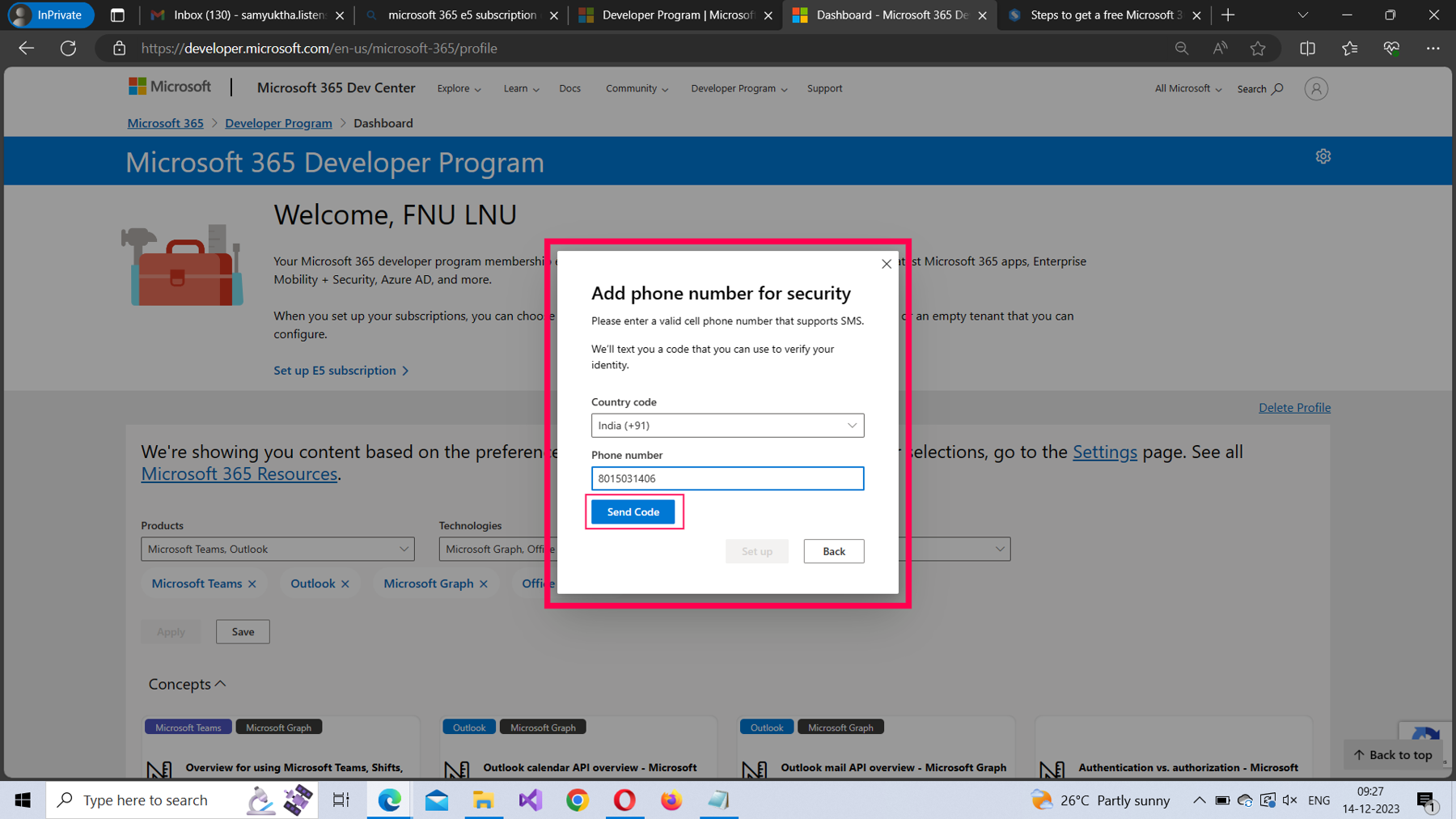The image size is (1456, 819).
Task: Click the Save button
Action: (x=243, y=632)
